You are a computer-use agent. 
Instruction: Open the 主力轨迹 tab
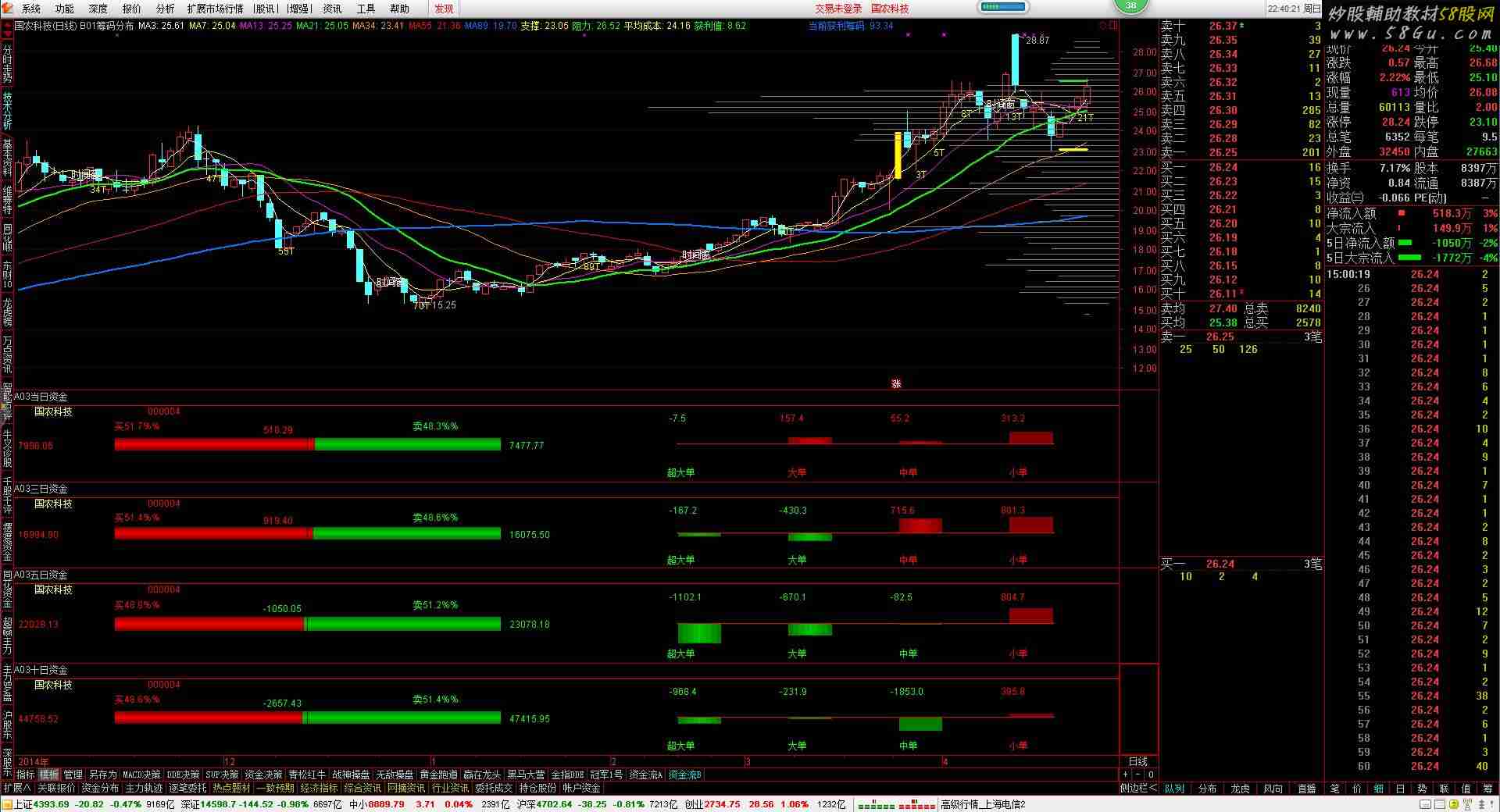click(144, 789)
